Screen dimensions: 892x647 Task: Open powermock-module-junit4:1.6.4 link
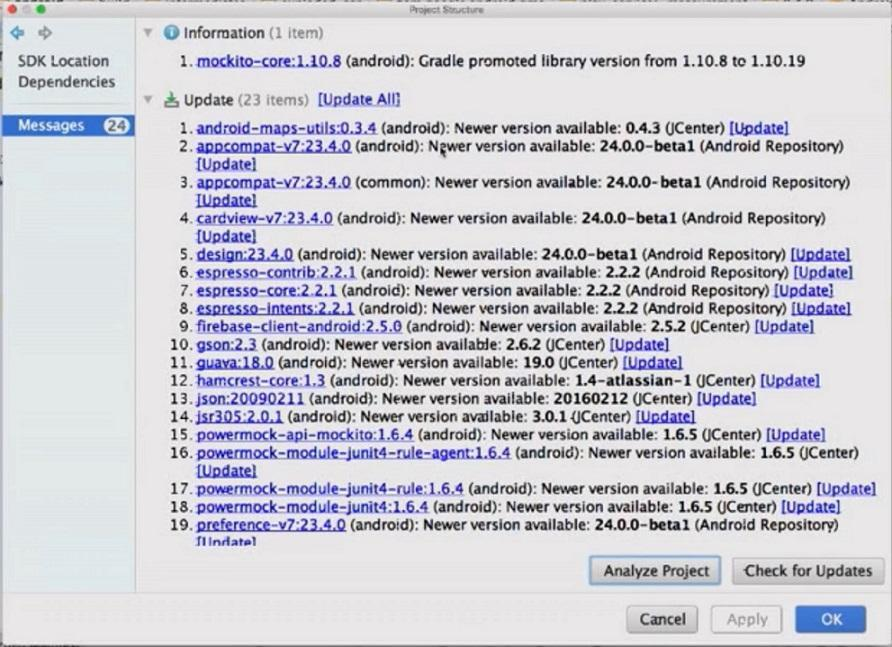pyautogui.click(x=312, y=507)
